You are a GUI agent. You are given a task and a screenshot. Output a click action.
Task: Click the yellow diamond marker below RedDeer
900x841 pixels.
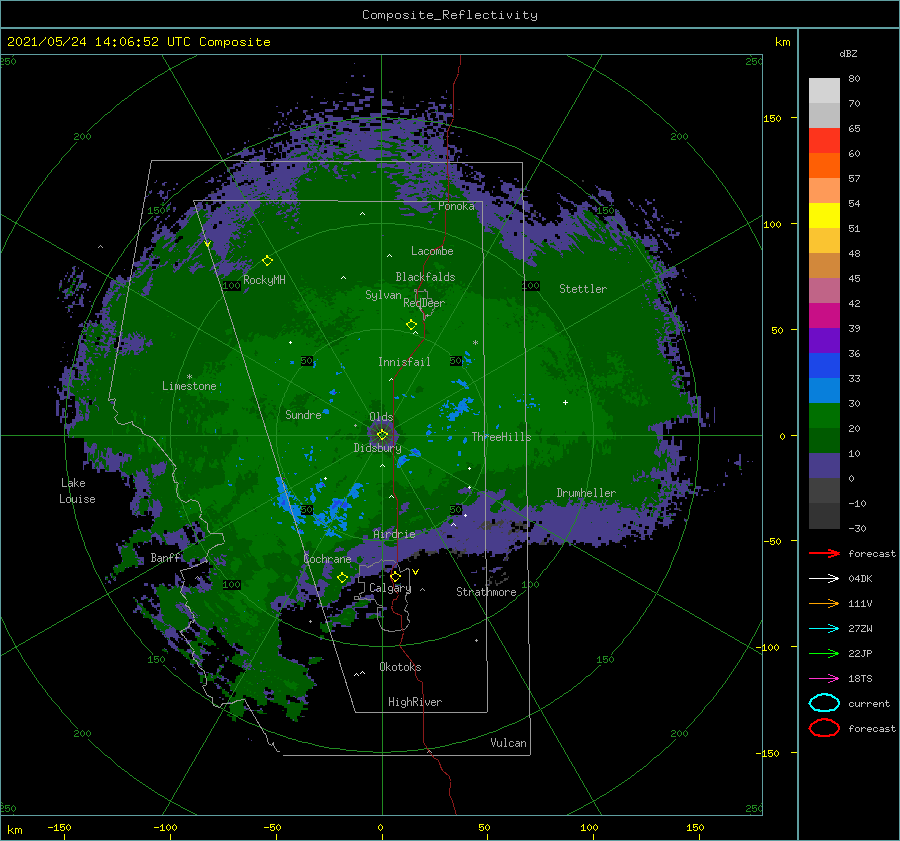pyautogui.click(x=411, y=325)
